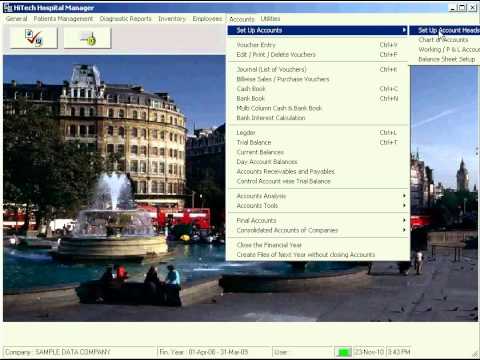Open the Patients Management menu
This screenshot has height=360, width=480.
tap(63, 19)
